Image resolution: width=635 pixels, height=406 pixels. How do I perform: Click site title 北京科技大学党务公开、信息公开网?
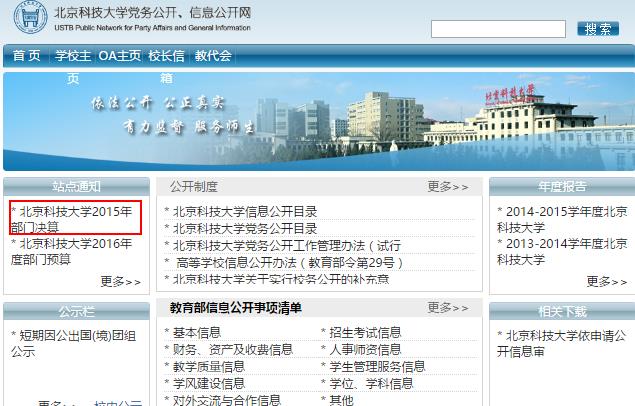click(153, 13)
